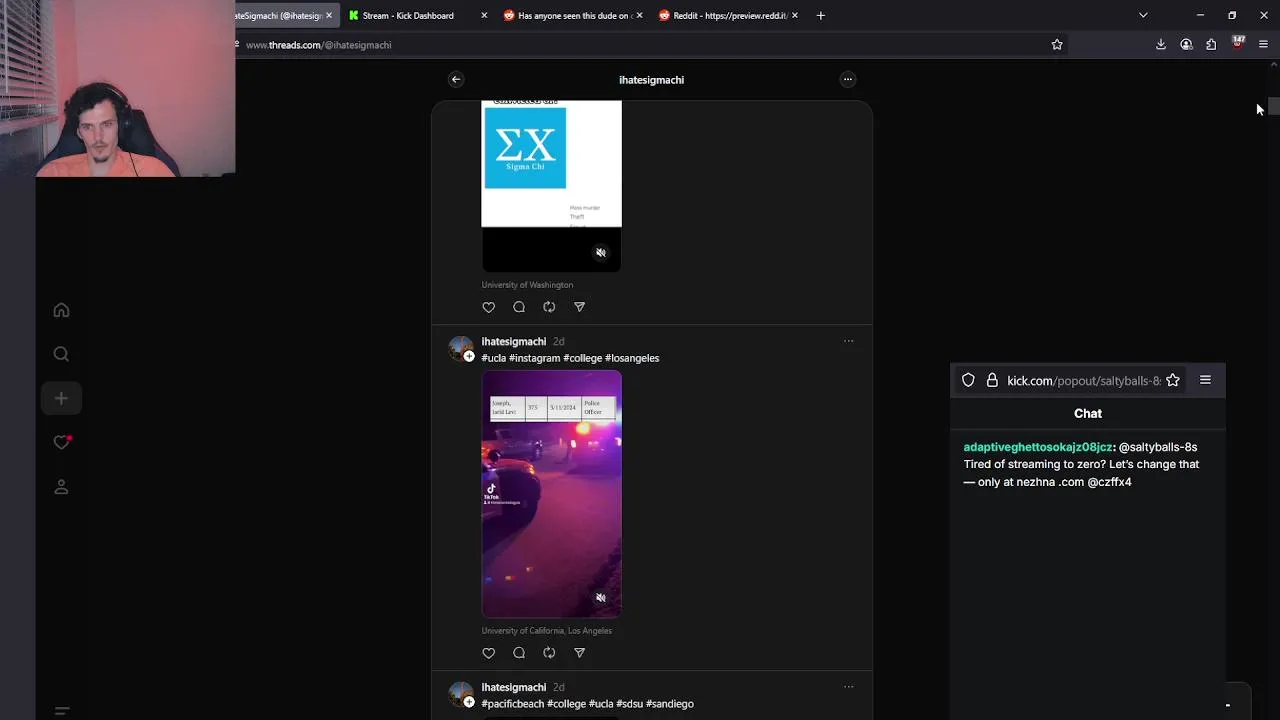Close the Reddit preview tab
The height and width of the screenshot is (720, 1280).
pos(795,15)
